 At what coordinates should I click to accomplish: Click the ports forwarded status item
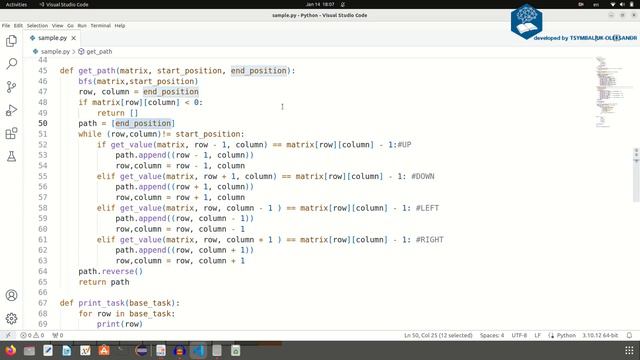pyautogui.click(x=58, y=335)
